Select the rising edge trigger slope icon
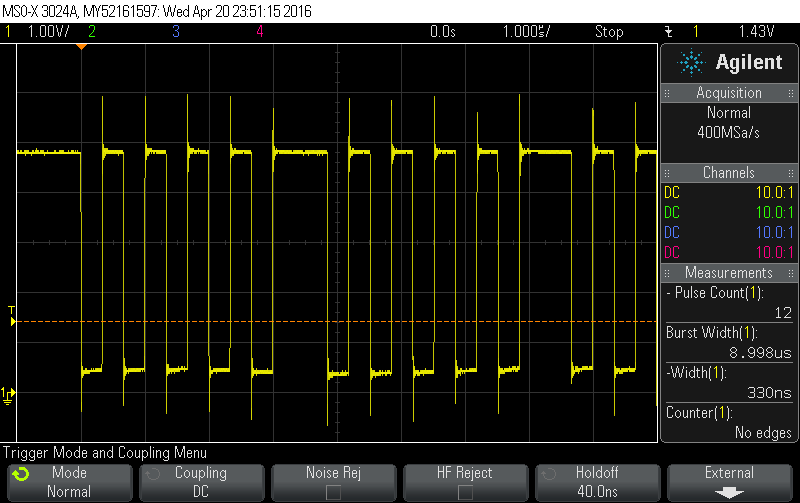 [668, 31]
